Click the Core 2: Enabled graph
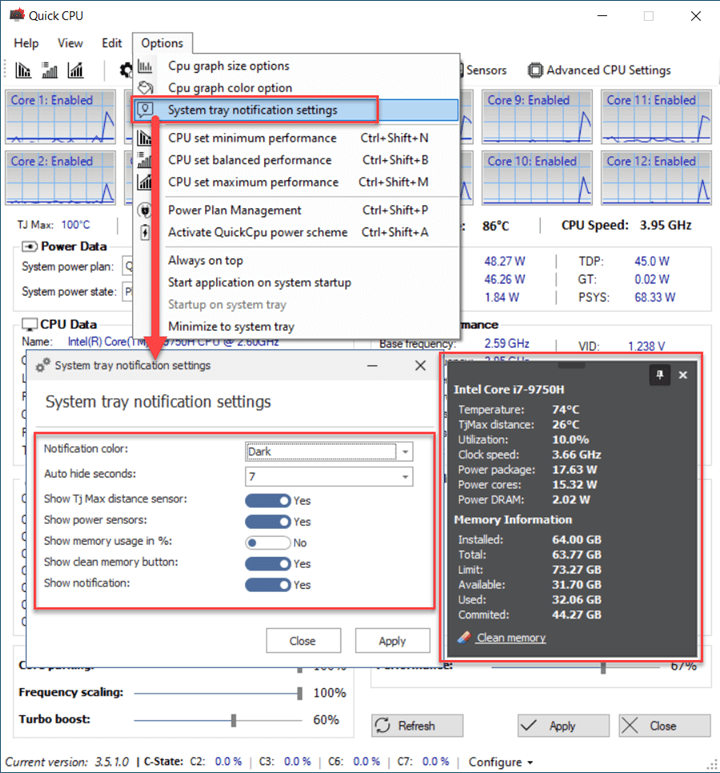This screenshot has width=720, height=773. pyautogui.click(x=61, y=178)
